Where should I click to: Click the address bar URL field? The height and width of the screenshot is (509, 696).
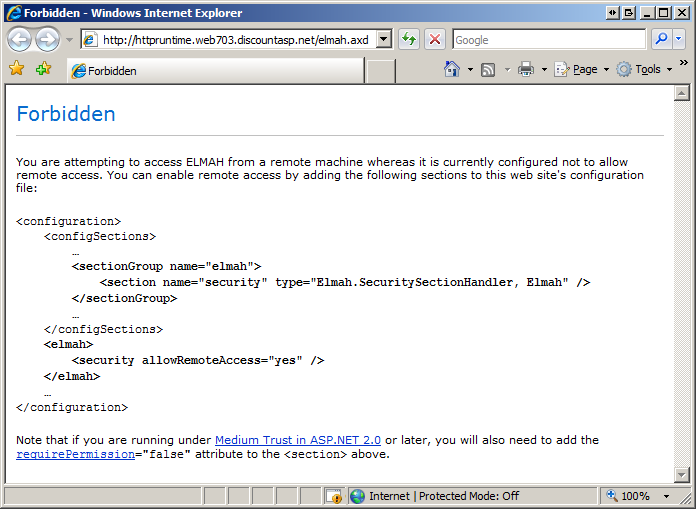(x=229, y=40)
